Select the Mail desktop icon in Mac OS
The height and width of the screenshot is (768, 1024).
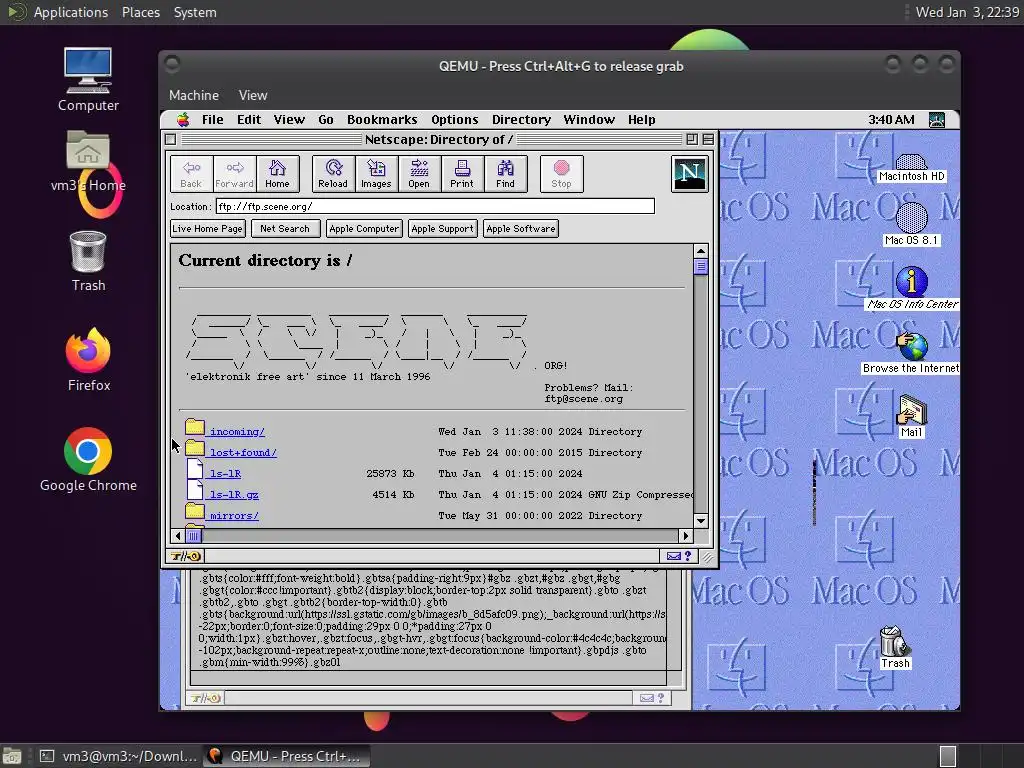pos(912,416)
